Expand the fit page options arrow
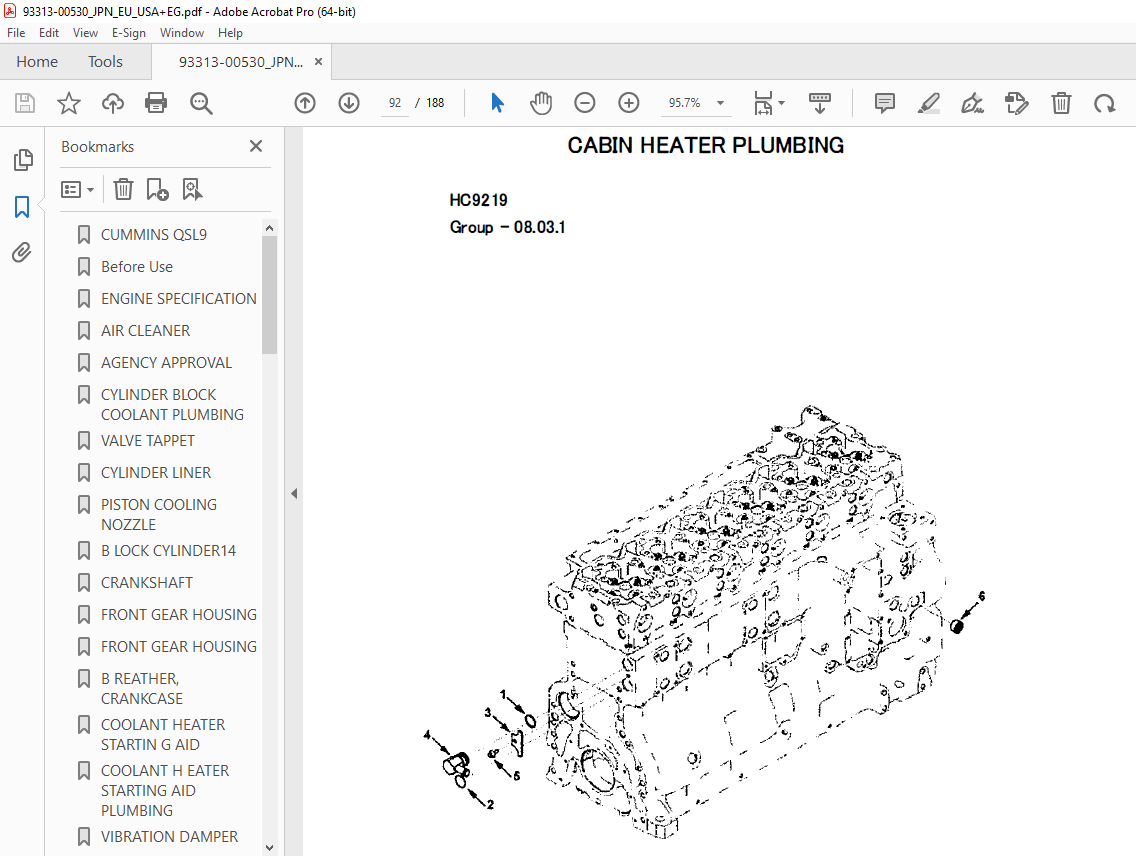Viewport: 1136px width, 856px height. pos(782,103)
